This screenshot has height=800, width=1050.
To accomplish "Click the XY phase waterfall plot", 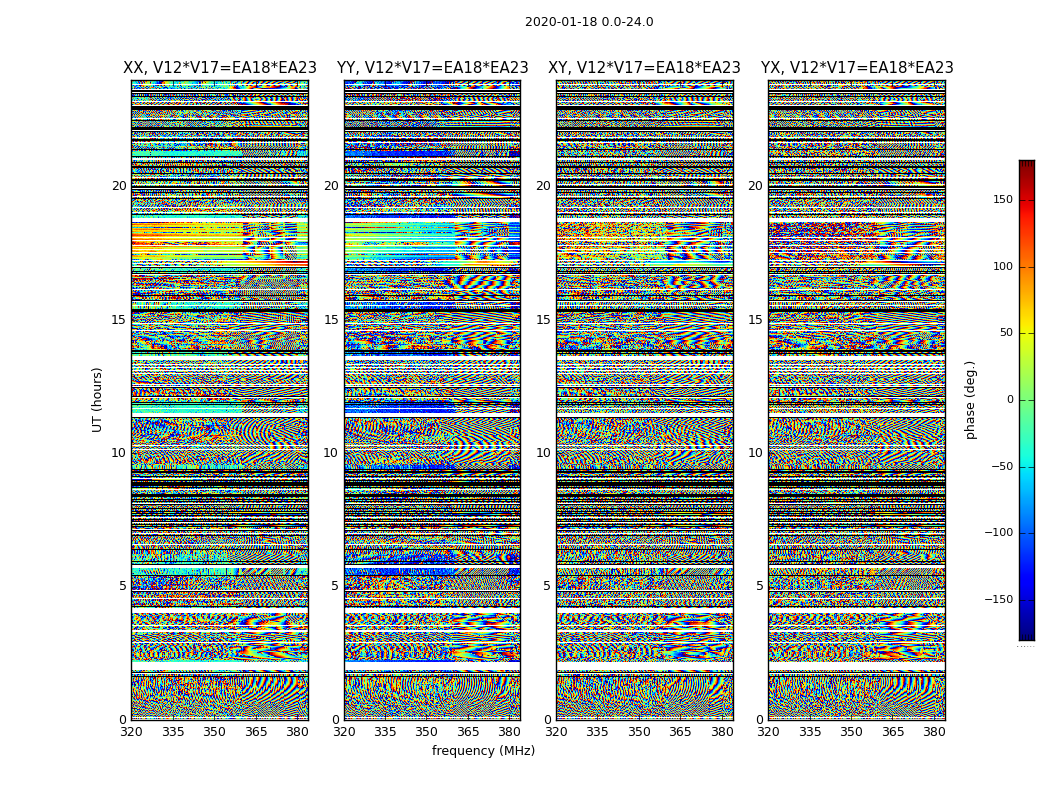I will [644, 400].
